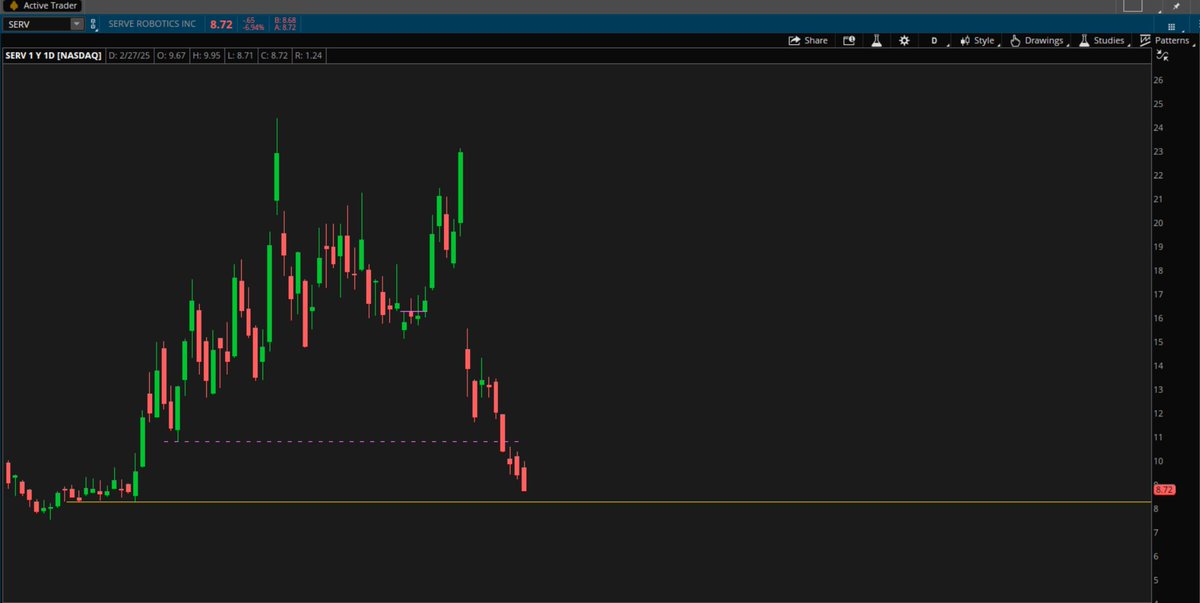The image size is (1200, 603).
Task: Click the -6.94% change value
Action: 254,27
